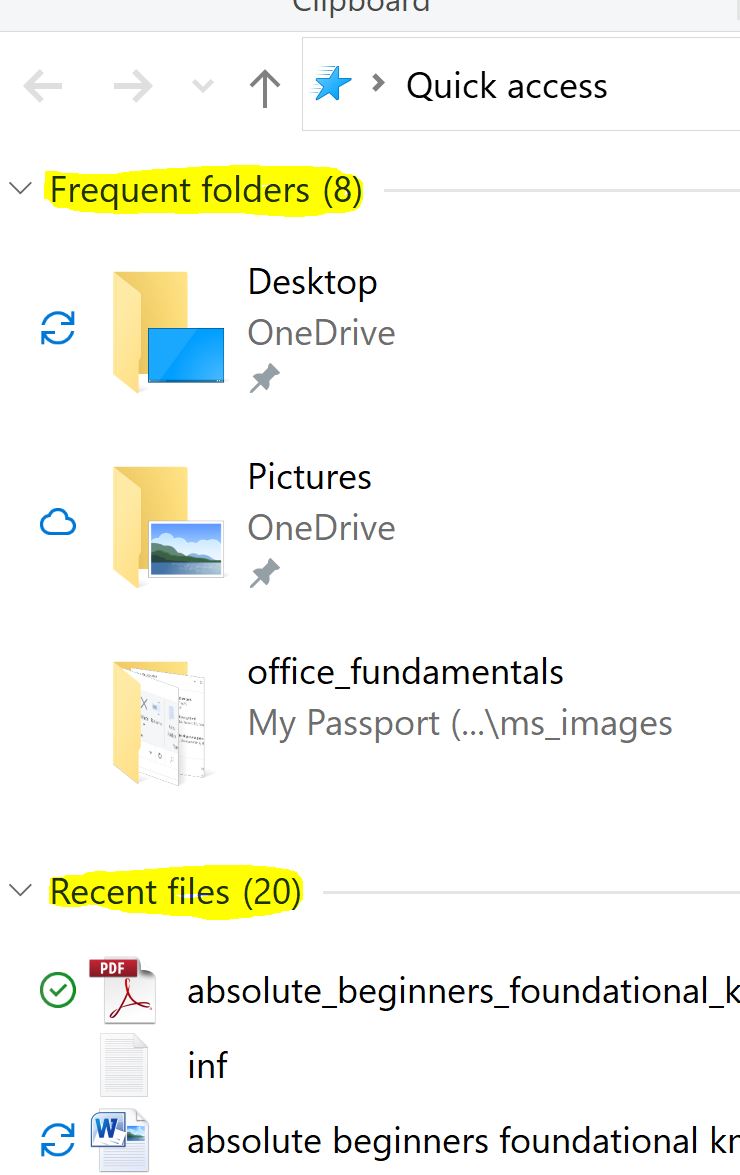The width and height of the screenshot is (740, 1175).
Task: Select the Frequent folders (8) header
Action: click(x=206, y=190)
